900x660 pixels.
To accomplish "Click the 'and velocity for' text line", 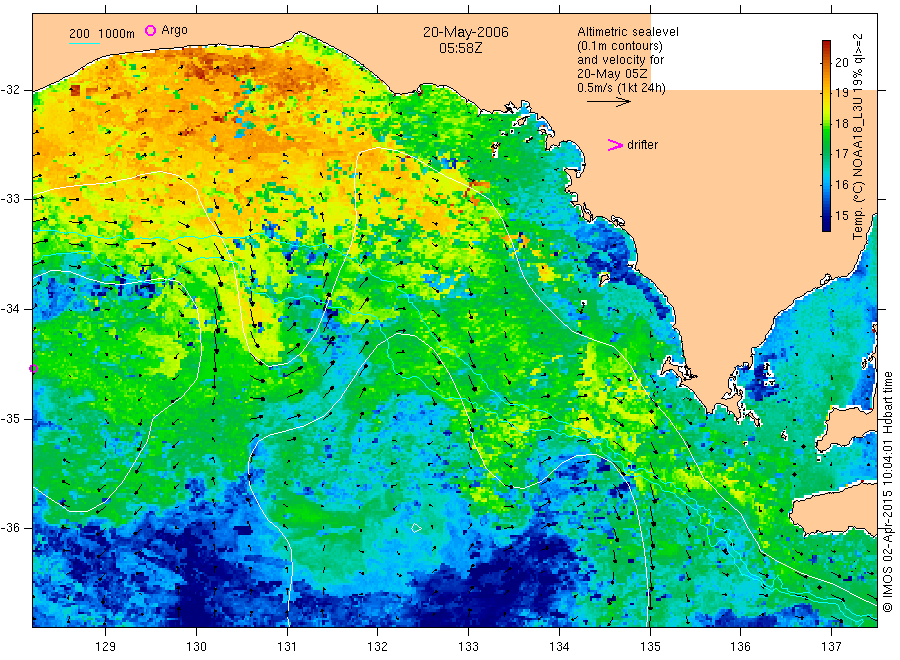I will (620, 60).
